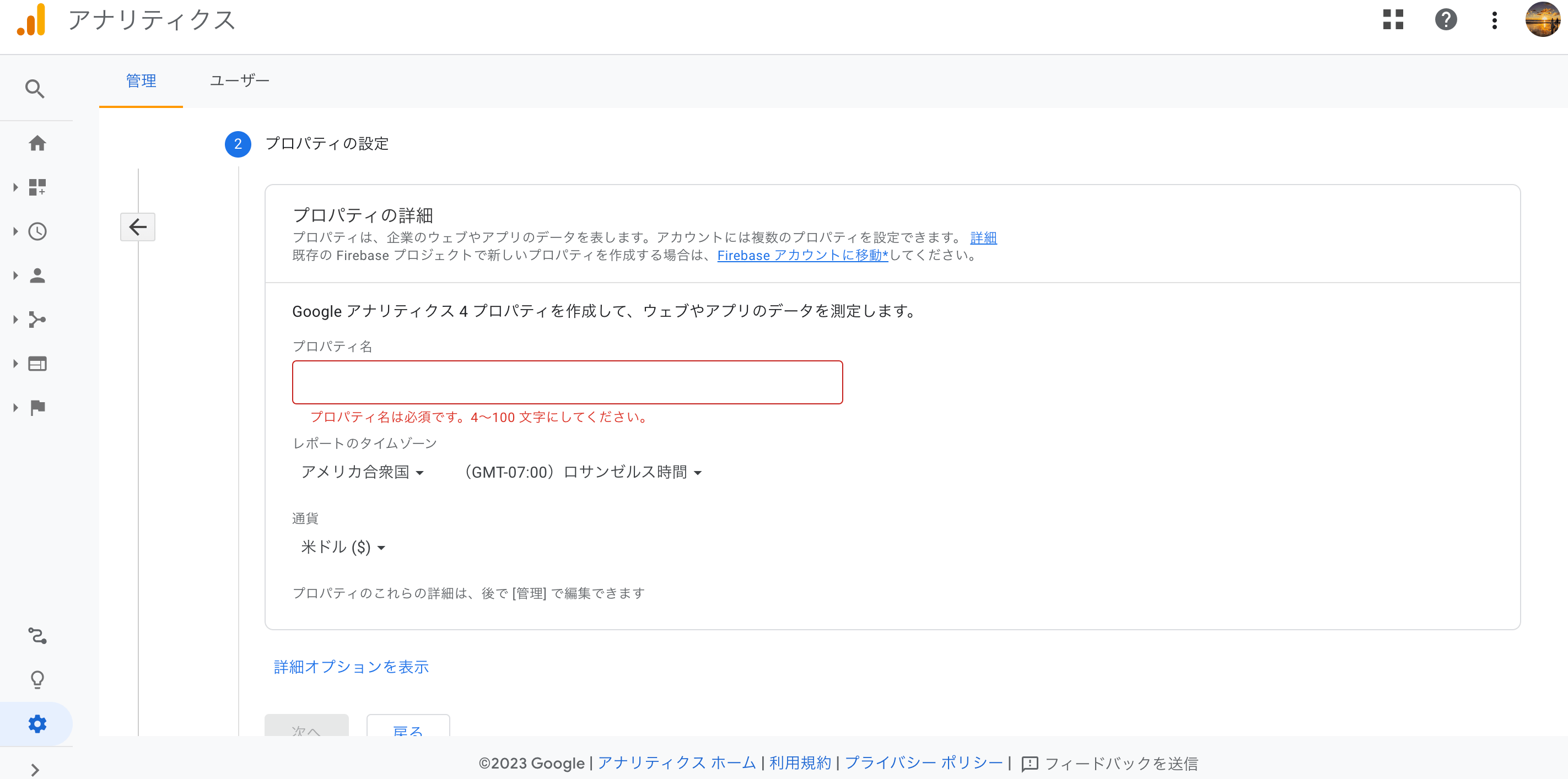The height and width of the screenshot is (779, 1568).
Task: Click the acquisition branching arrows icon
Action: pyautogui.click(x=37, y=320)
